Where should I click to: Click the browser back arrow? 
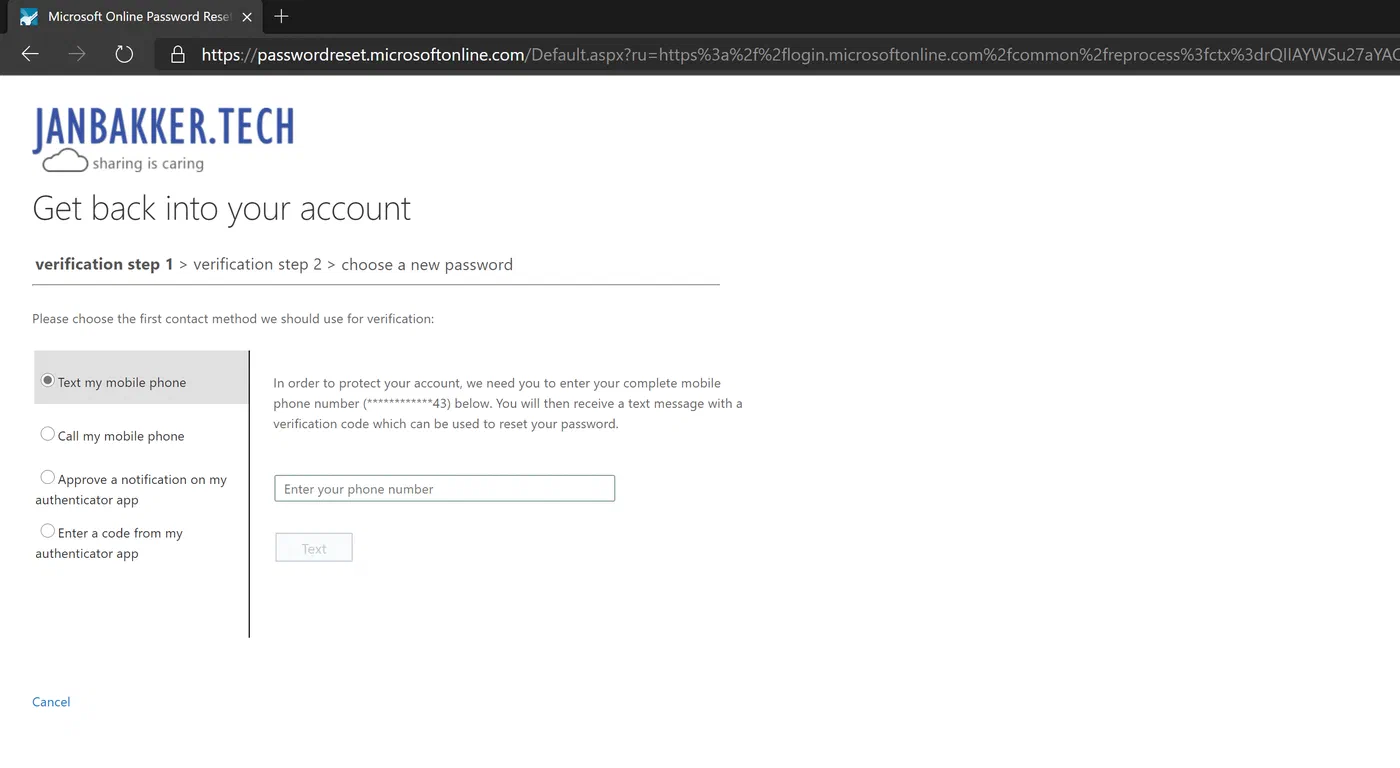30,54
